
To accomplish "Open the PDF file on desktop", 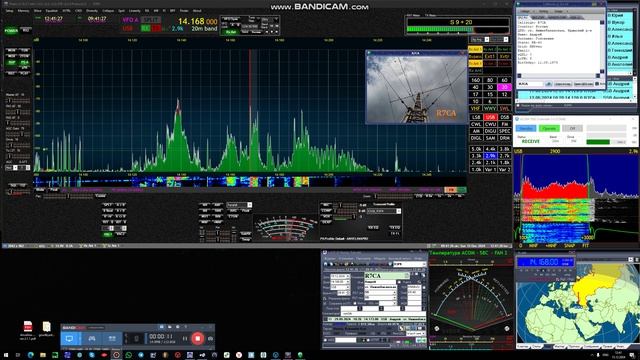I will point(27,329).
